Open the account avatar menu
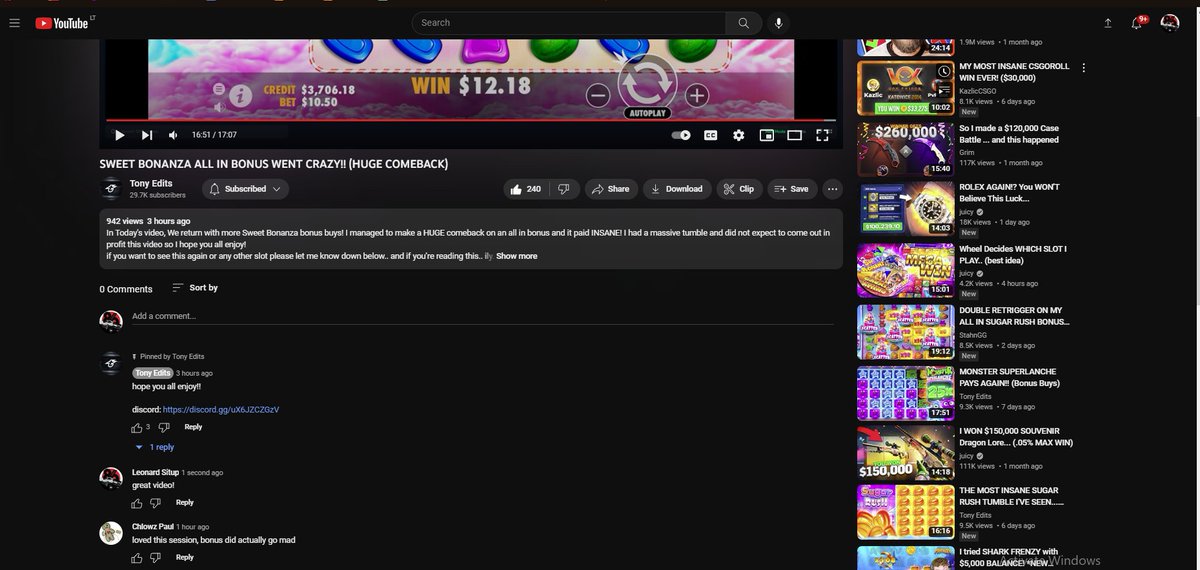 pyautogui.click(x=1169, y=23)
